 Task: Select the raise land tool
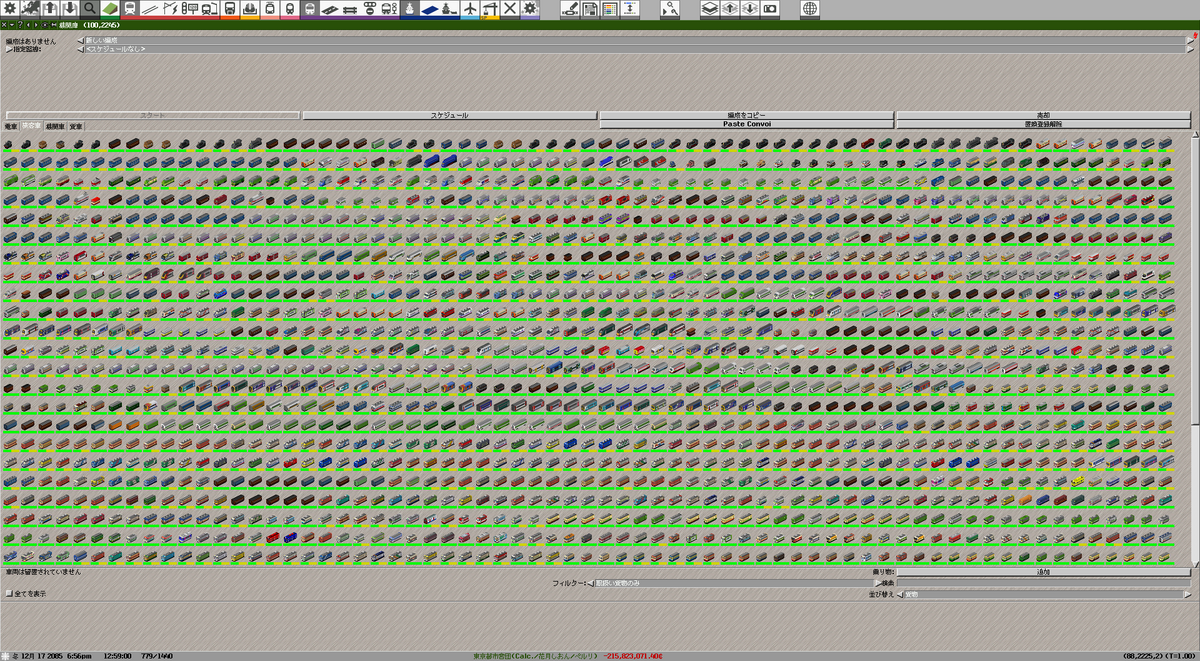coord(50,10)
